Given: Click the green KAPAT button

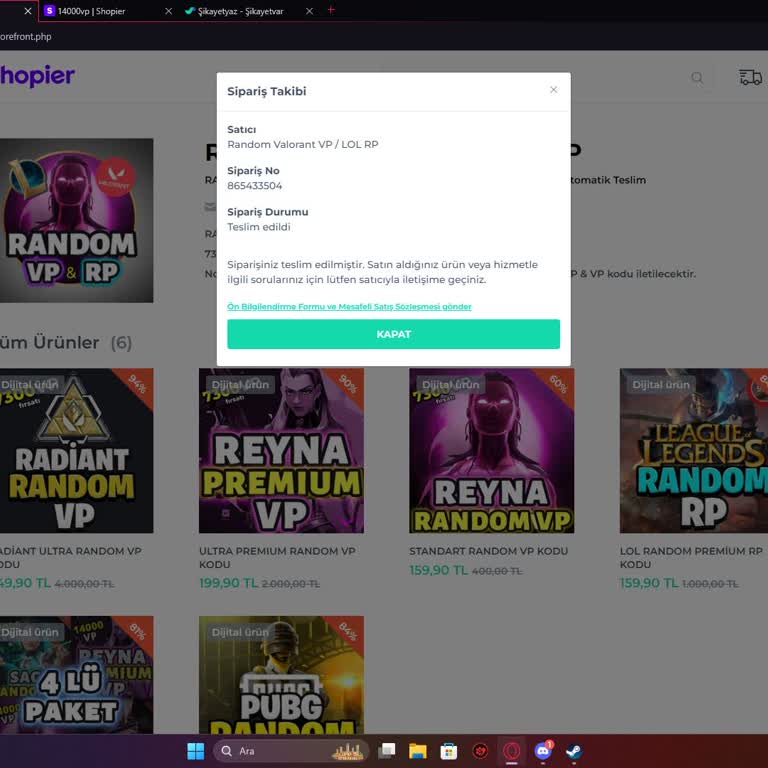Looking at the screenshot, I should pyautogui.click(x=393, y=334).
